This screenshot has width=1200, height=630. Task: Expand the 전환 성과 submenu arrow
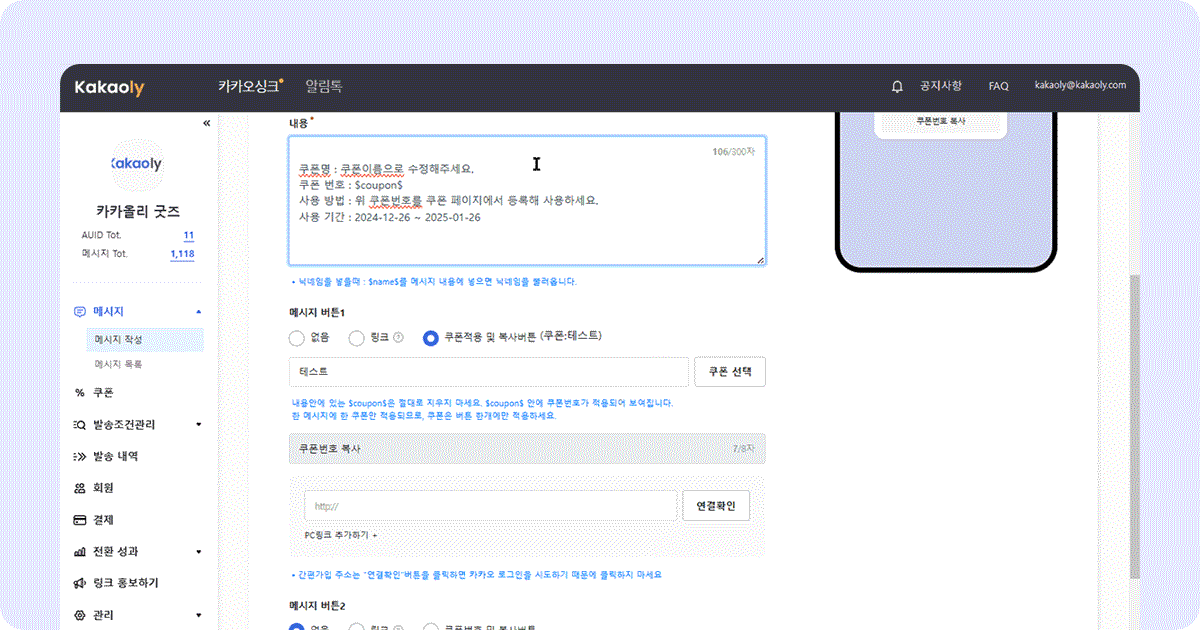click(198, 552)
